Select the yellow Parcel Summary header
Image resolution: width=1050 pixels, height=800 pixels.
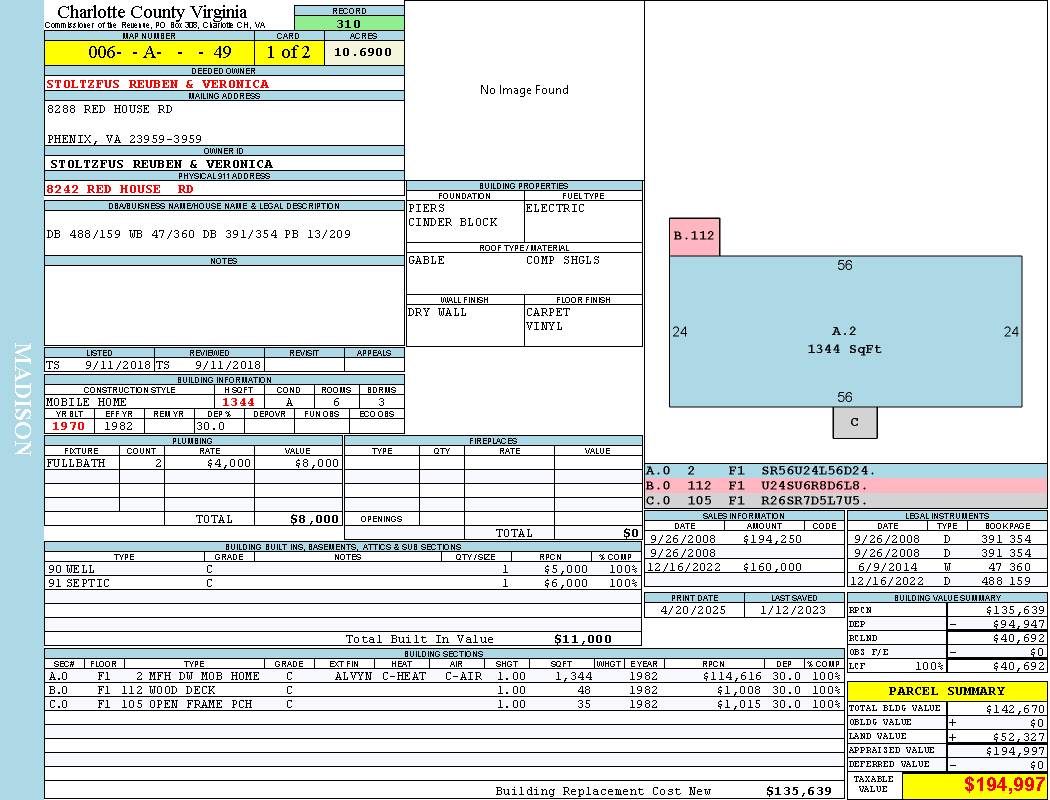946,691
